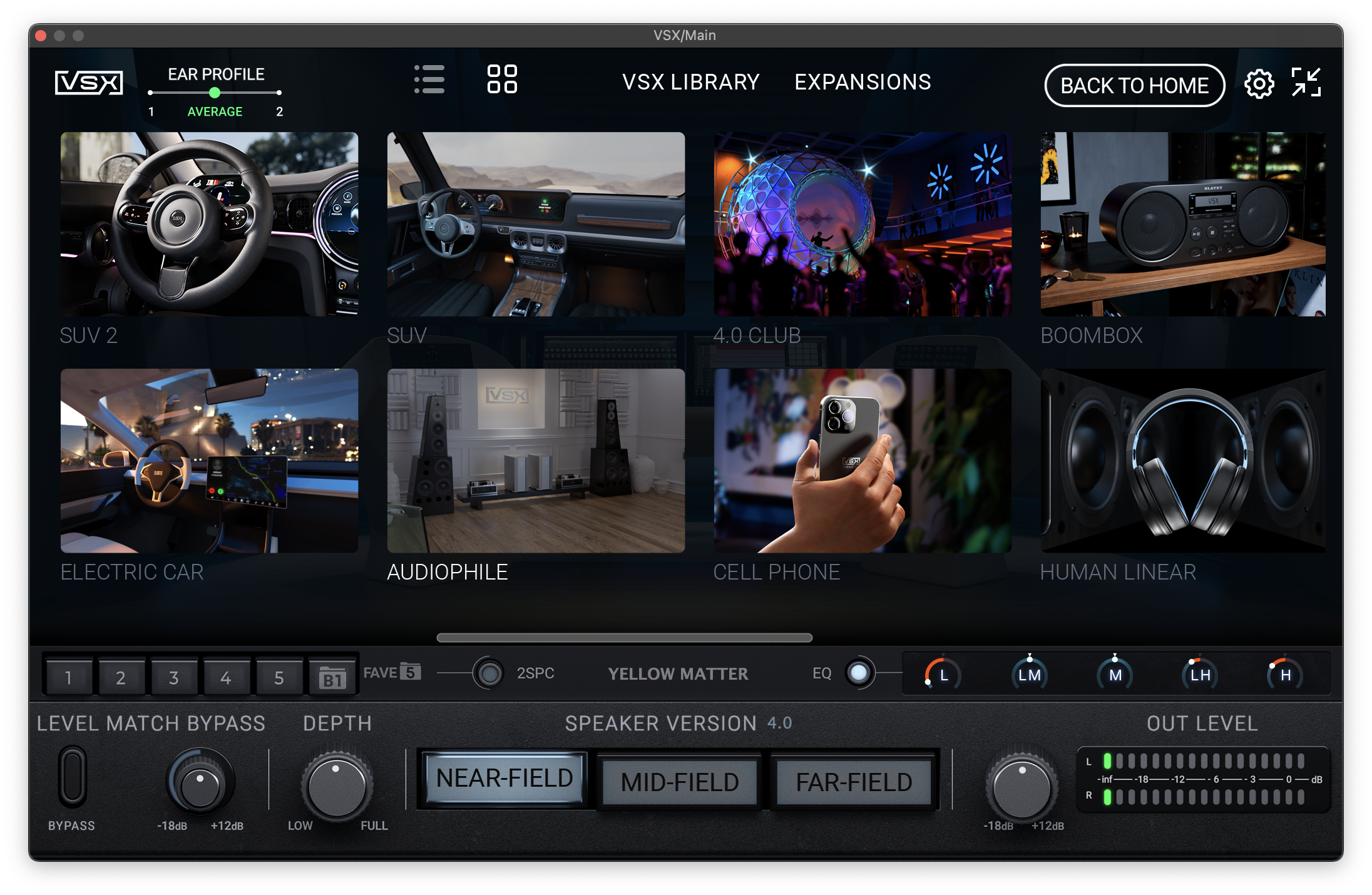Switch to list view icon
Image resolution: width=1372 pixels, height=895 pixels.
[429, 79]
